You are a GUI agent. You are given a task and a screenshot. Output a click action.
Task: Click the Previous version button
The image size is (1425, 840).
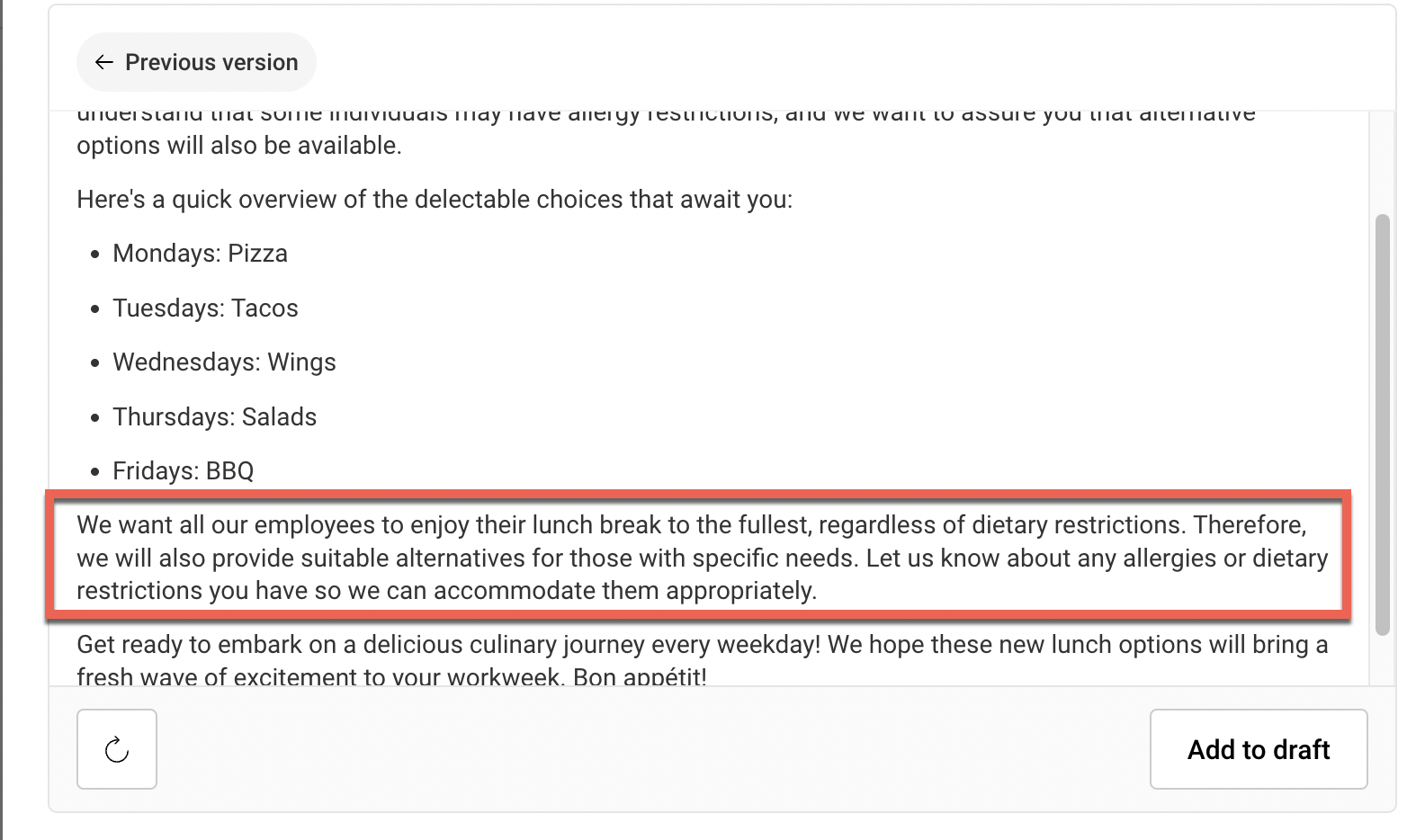point(196,62)
